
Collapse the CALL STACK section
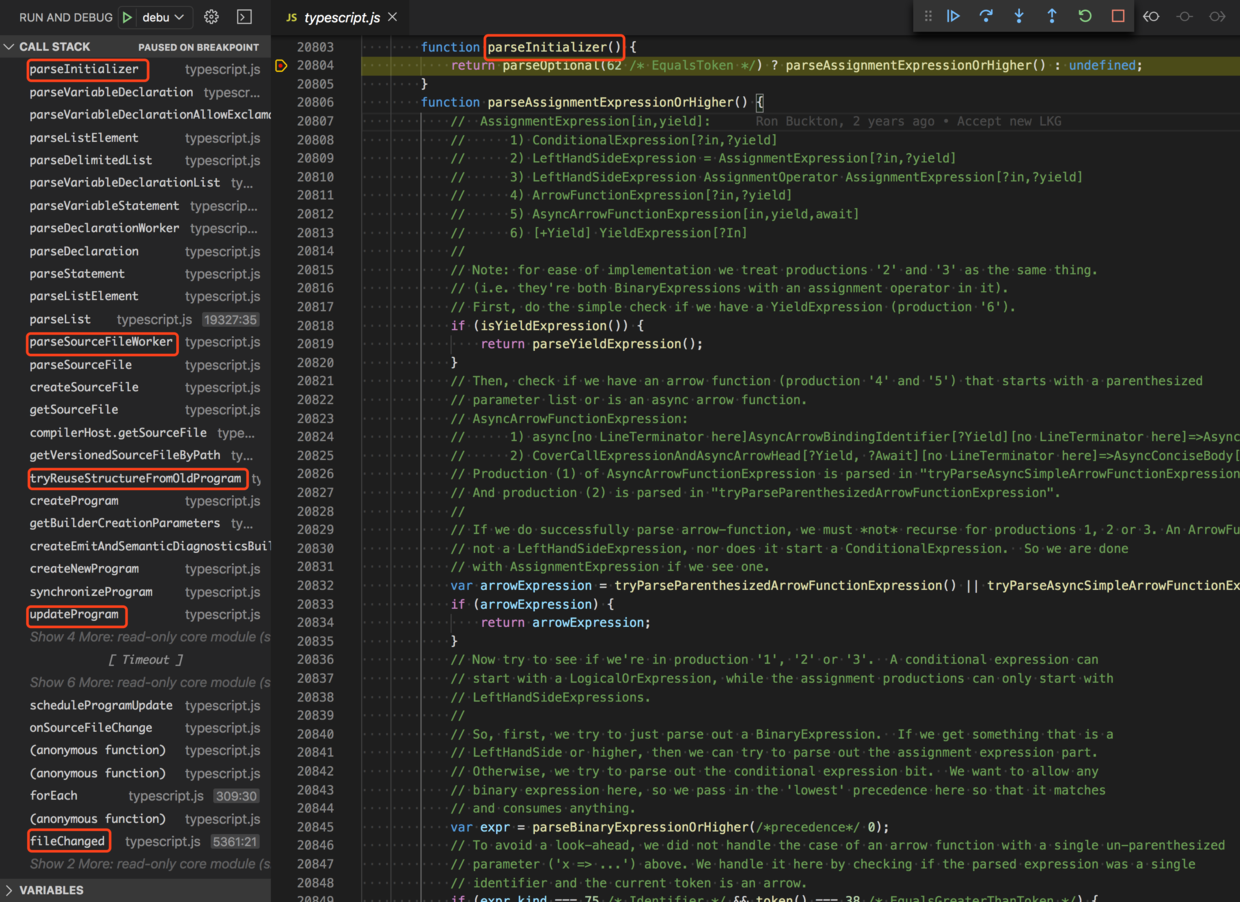[9, 47]
